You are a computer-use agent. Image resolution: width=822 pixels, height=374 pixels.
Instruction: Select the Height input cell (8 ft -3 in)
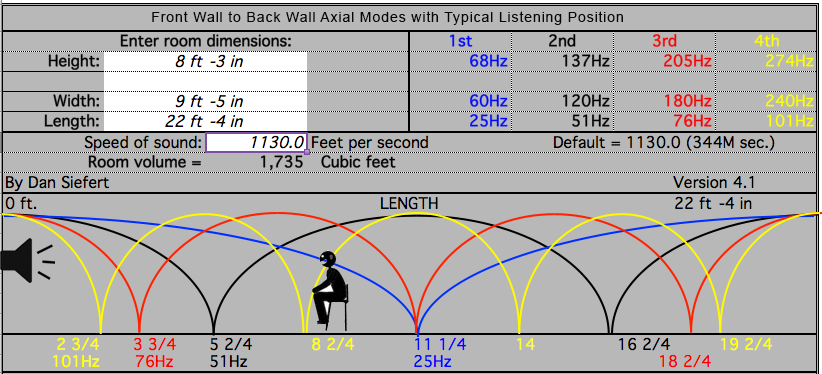point(206,61)
